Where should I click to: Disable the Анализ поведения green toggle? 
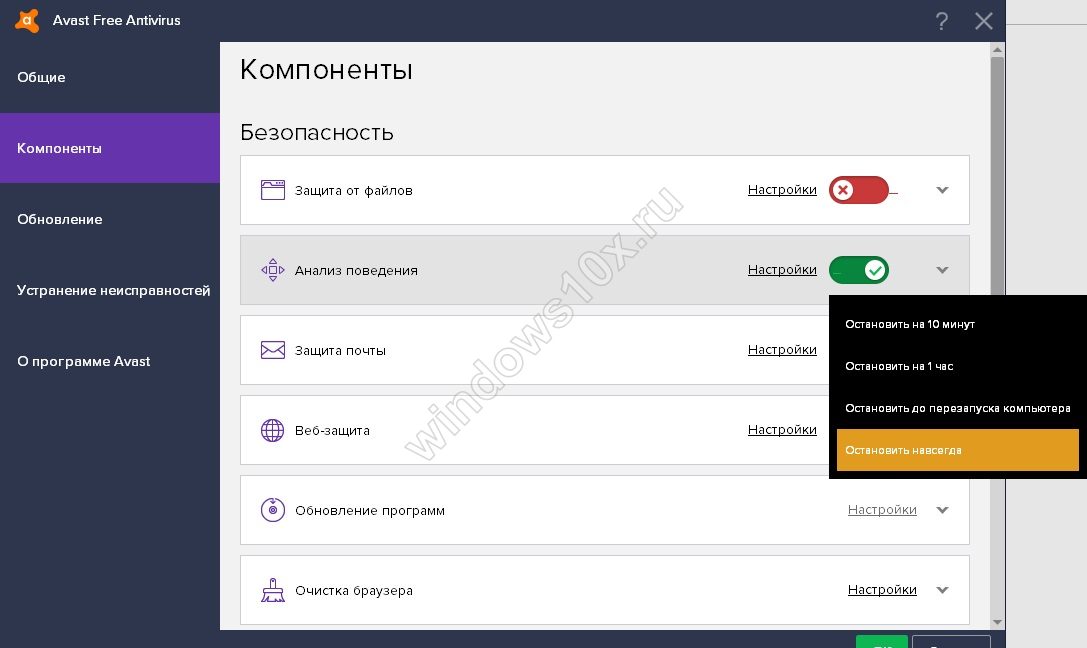[x=858, y=270]
